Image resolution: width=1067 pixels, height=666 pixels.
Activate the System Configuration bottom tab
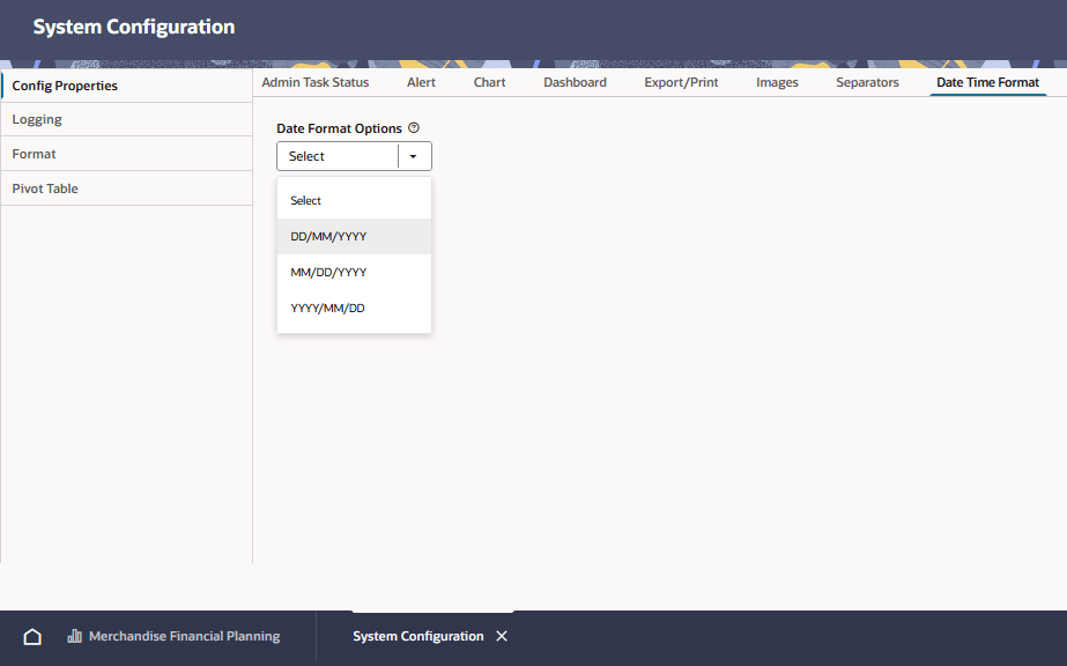pos(418,636)
